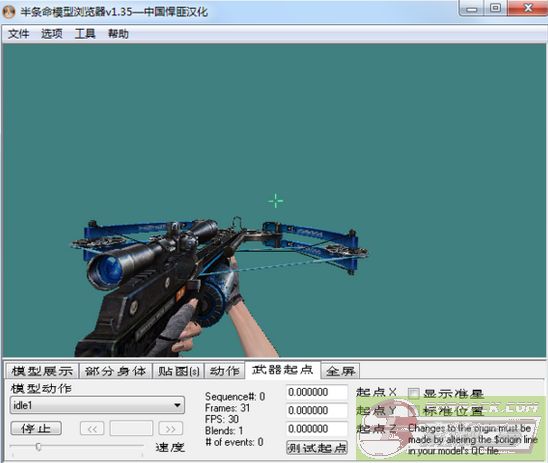
Task: Select the 武器起点 tab
Action: click(282, 370)
